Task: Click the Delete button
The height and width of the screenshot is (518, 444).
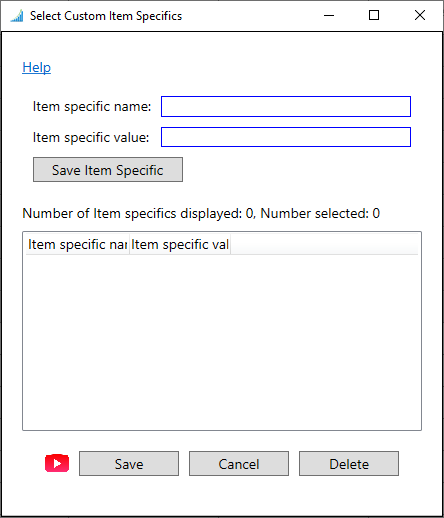Action: coord(349,464)
